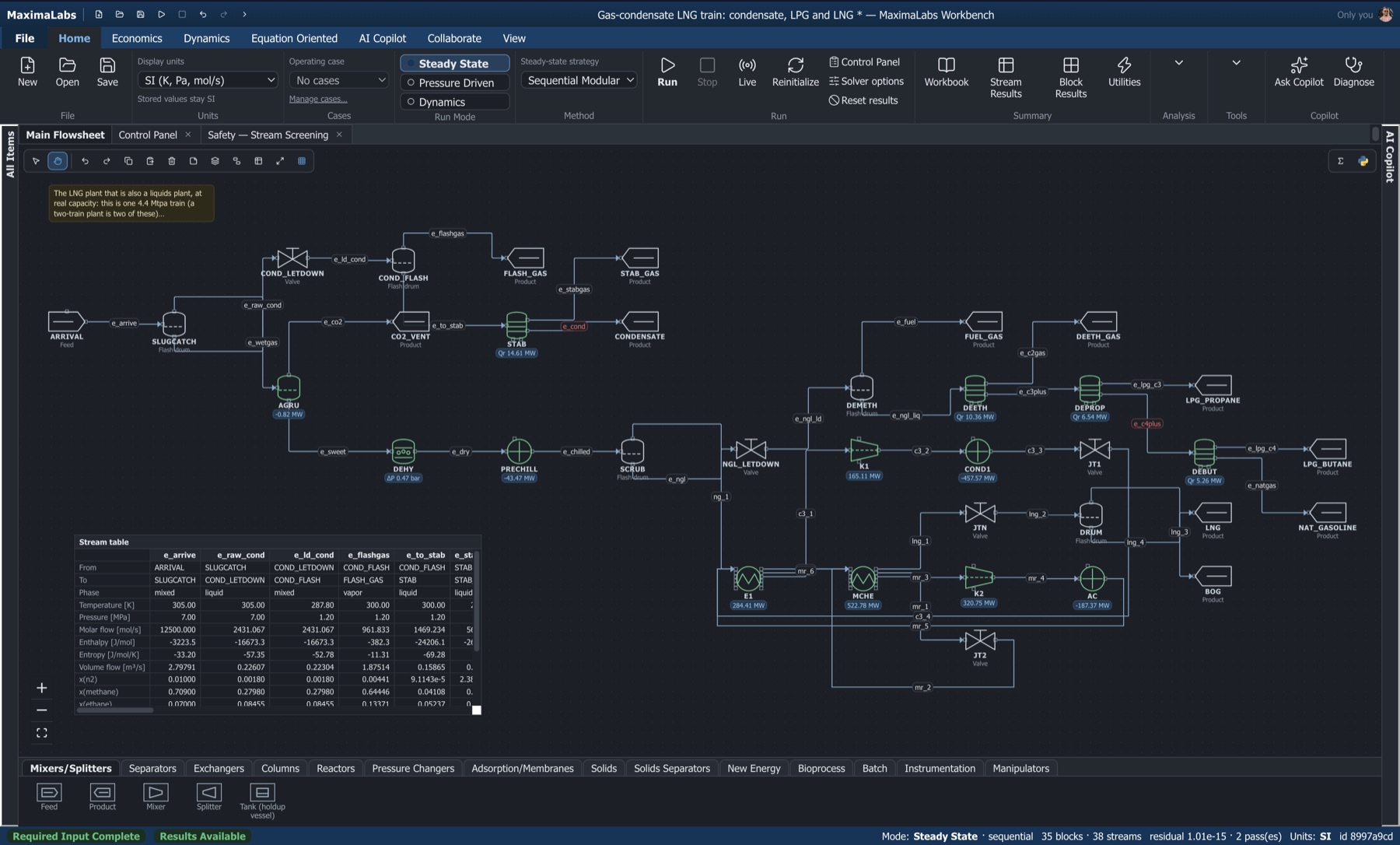Select the pointer tool in canvas toolbar

point(36,161)
